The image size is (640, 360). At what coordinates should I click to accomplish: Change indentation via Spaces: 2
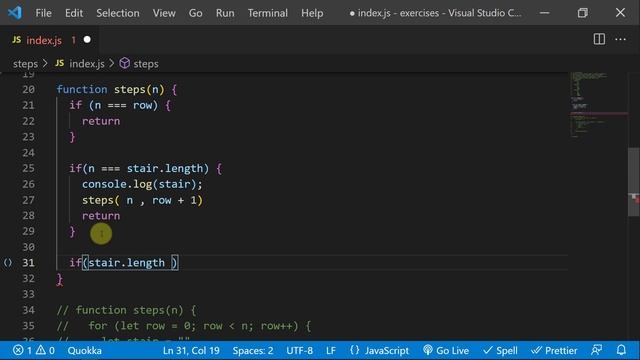pos(253,351)
